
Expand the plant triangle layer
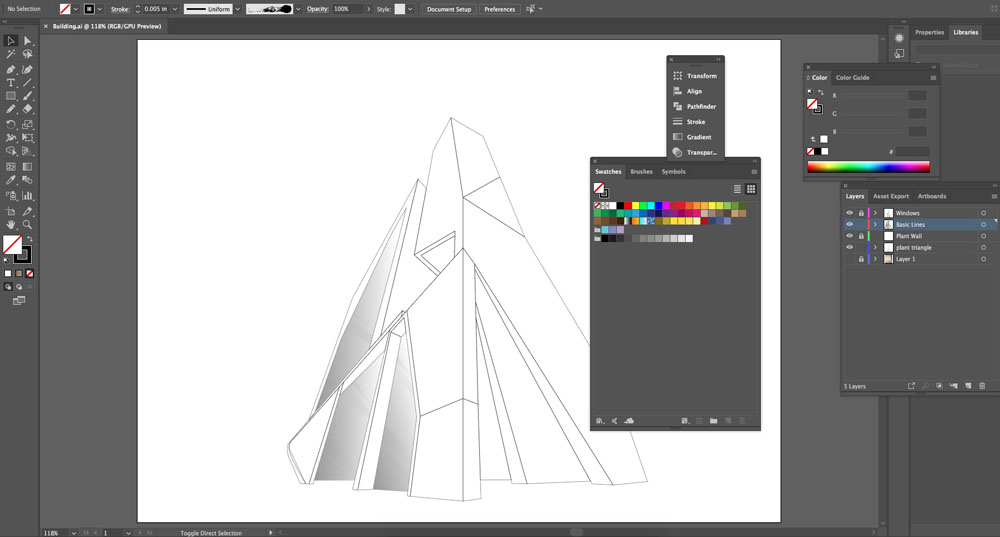tap(875, 247)
